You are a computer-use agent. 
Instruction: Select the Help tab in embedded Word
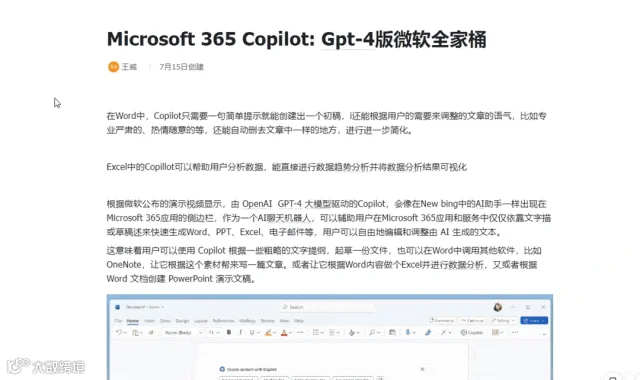pos(299,321)
